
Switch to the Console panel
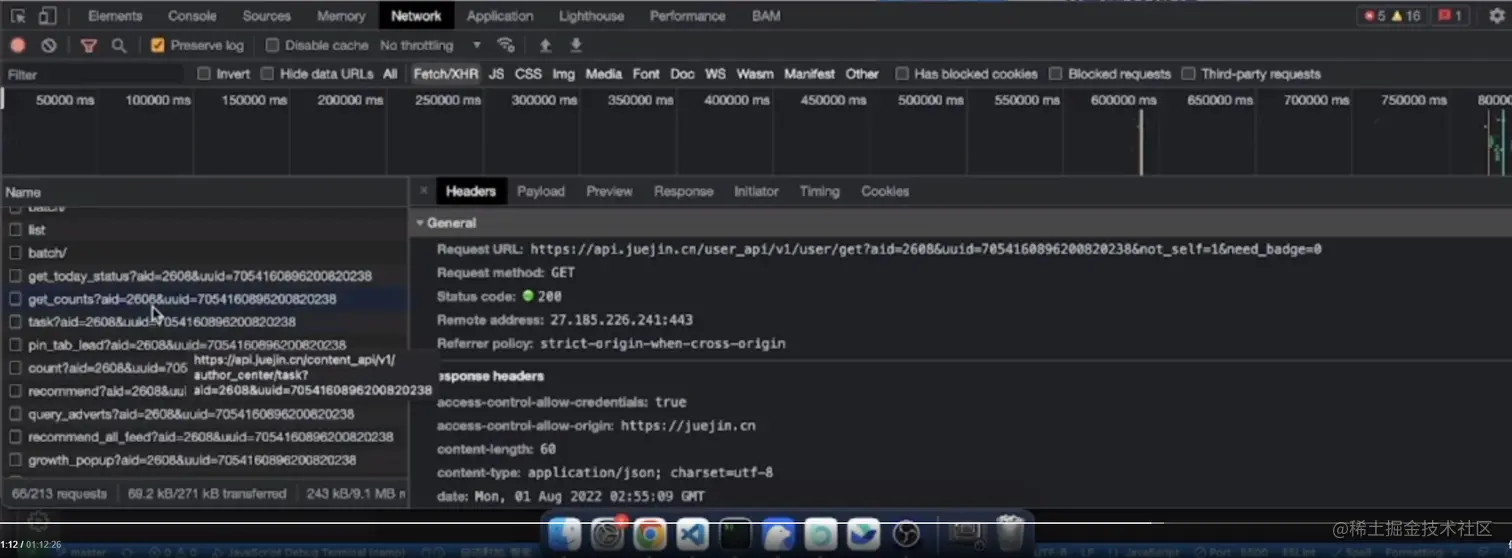192,16
